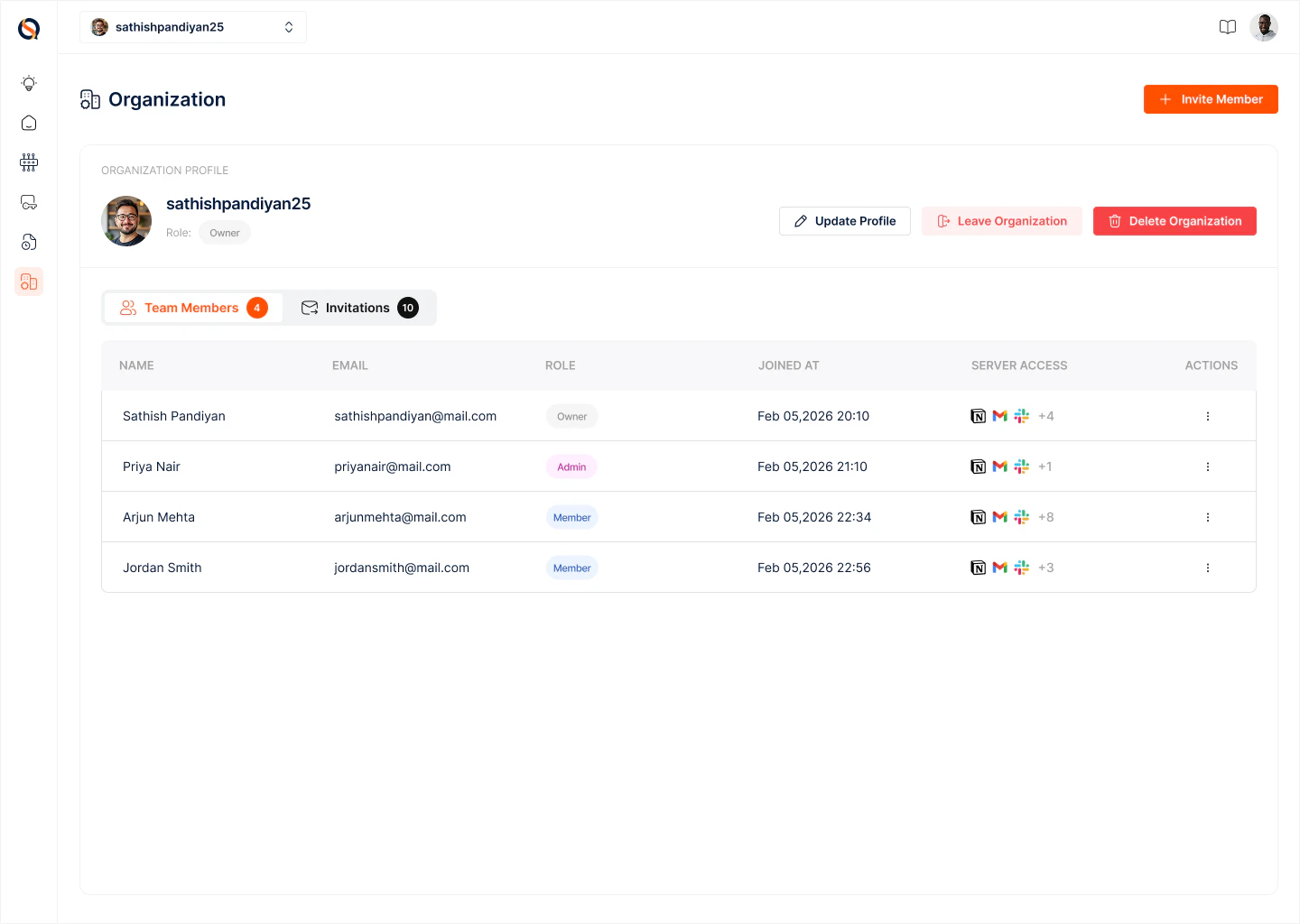This screenshot has width=1300, height=924.
Task: Click the app logo in top left corner
Action: point(28,28)
